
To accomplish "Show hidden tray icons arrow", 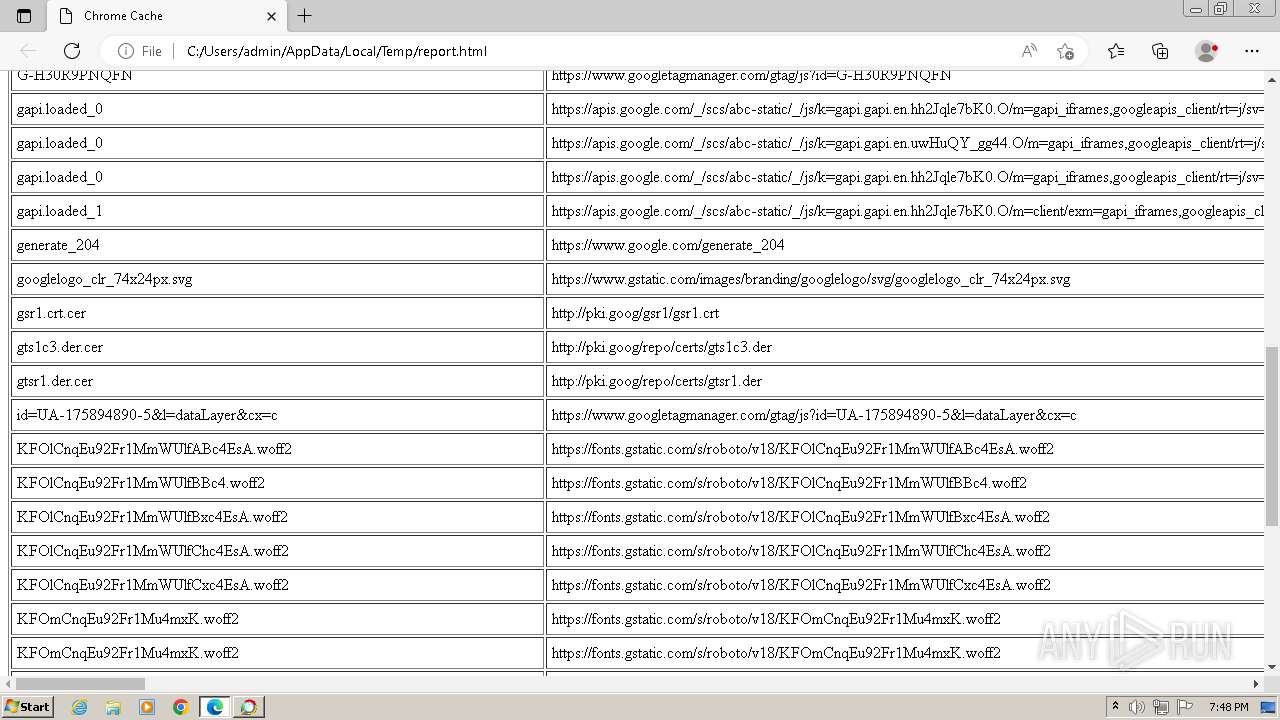I will point(1115,707).
